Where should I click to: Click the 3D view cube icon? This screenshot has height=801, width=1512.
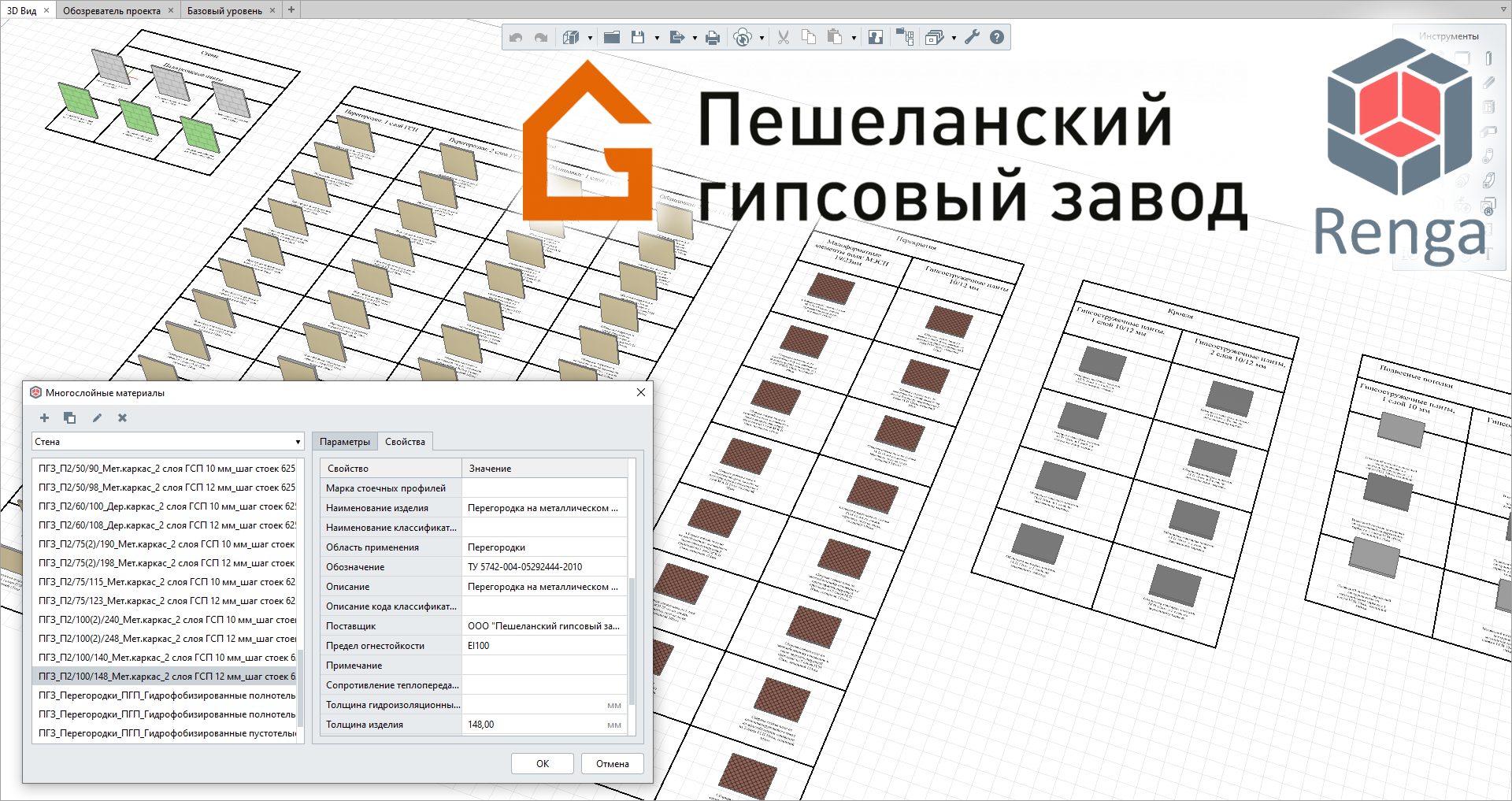[x=571, y=37]
